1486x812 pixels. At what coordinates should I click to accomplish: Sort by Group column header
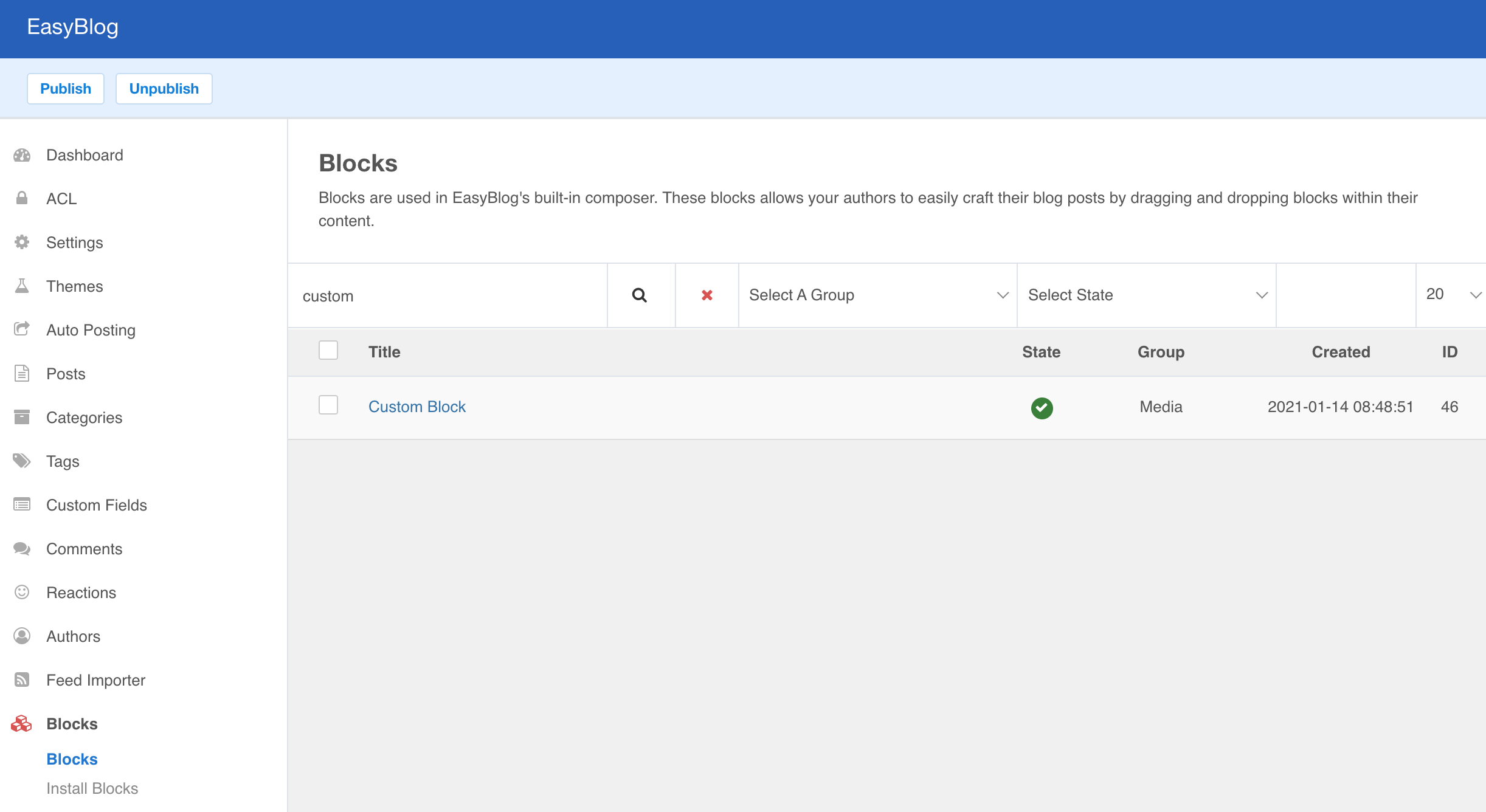coord(1161,352)
